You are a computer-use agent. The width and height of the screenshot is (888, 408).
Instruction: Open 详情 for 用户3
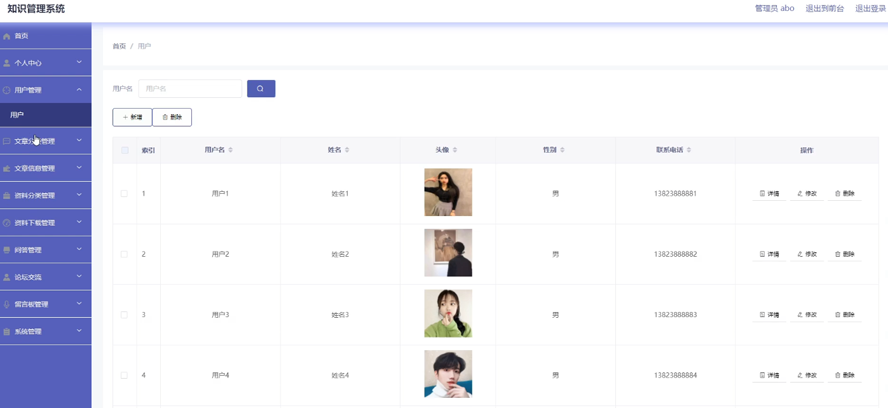[x=769, y=315]
